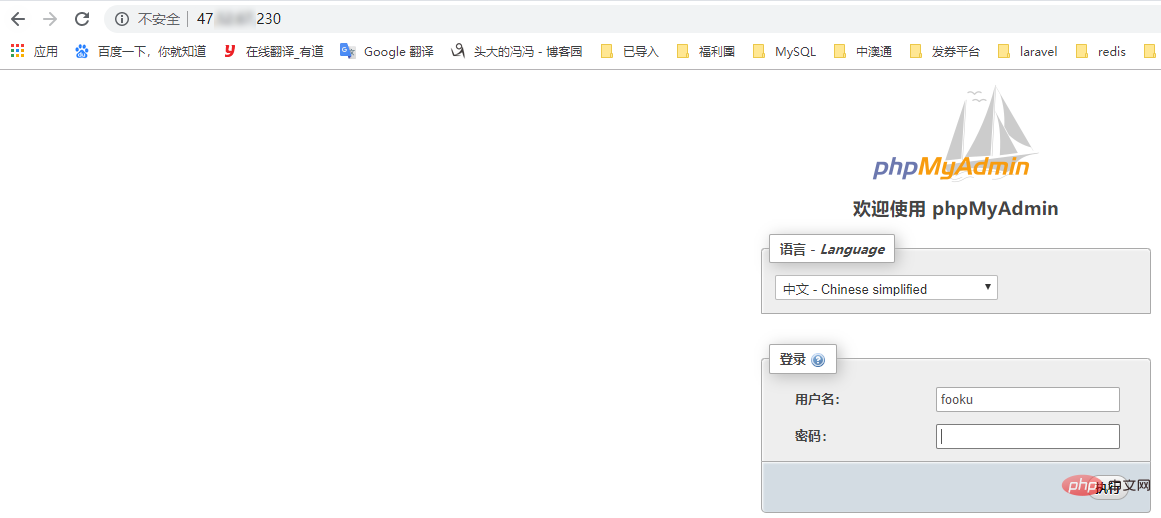Viewport: 1161px width, 518px height.
Task: Click the 语言 - Language legend label
Action: 832,249
